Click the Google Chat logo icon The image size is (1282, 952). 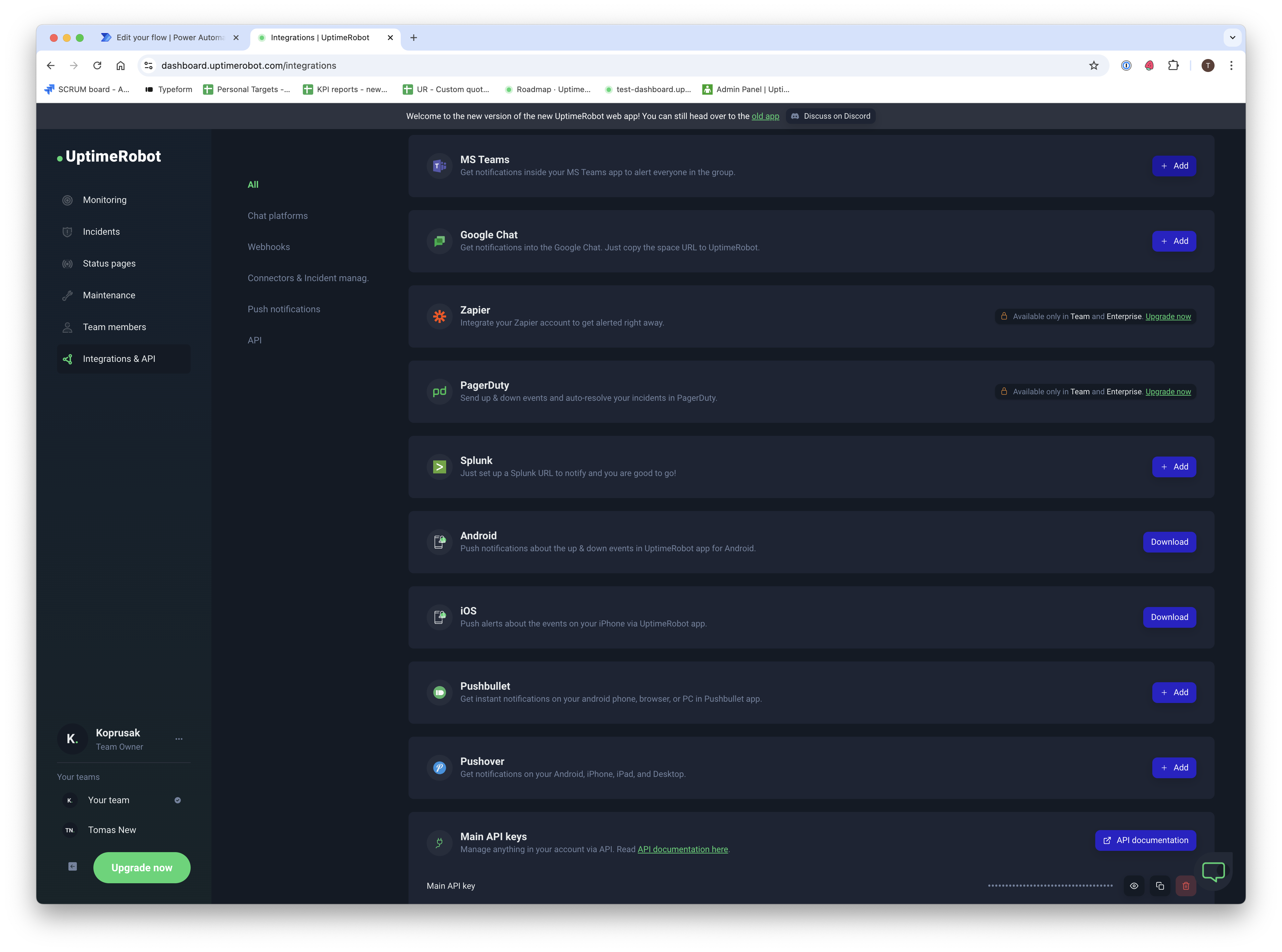[x=439, y=241]
